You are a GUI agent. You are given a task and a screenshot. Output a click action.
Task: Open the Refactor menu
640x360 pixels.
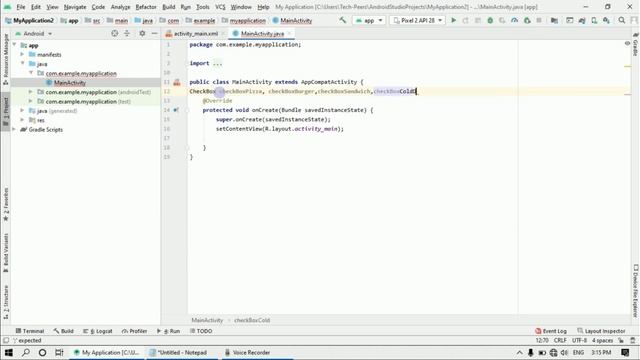point(146,7)
